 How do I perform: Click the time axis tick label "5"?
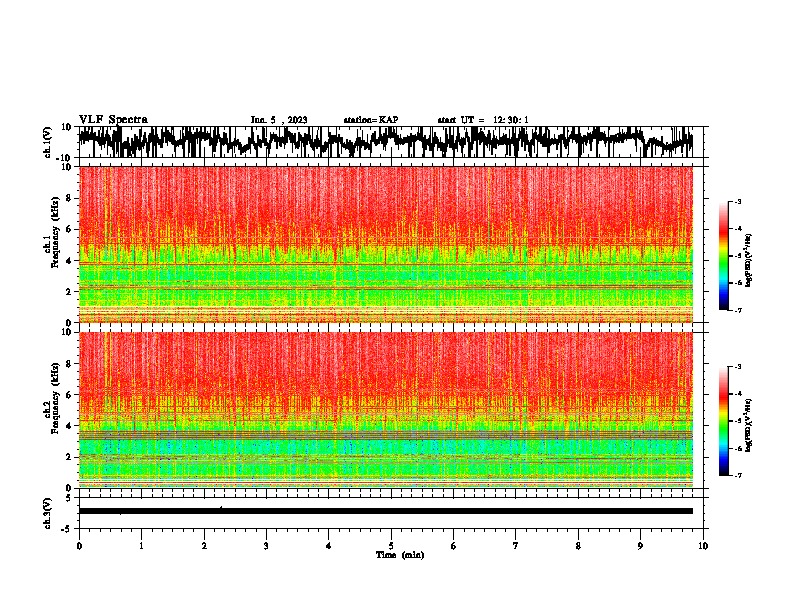[391, 546]
